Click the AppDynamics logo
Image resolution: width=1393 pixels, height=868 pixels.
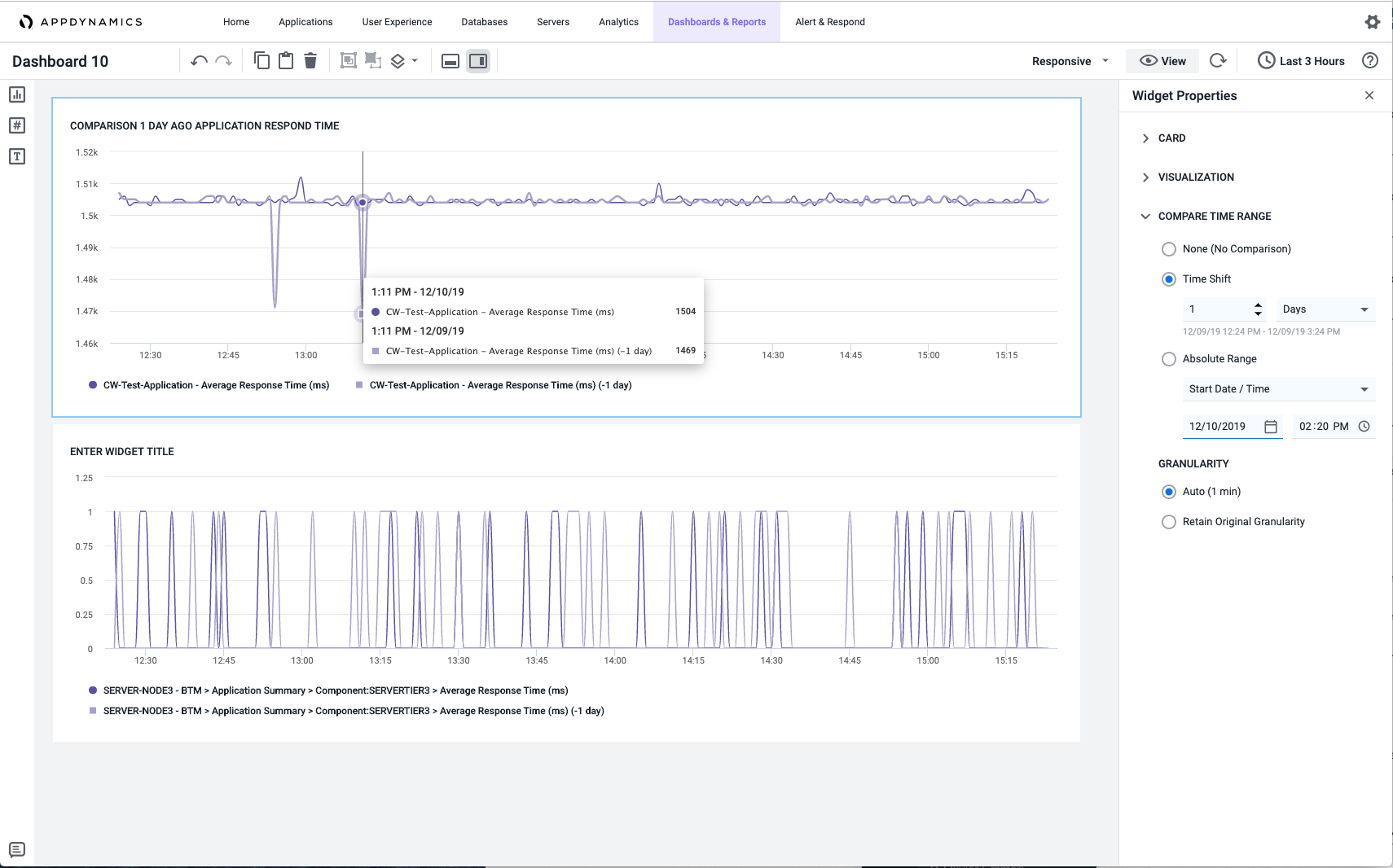[x=81, y=22]
